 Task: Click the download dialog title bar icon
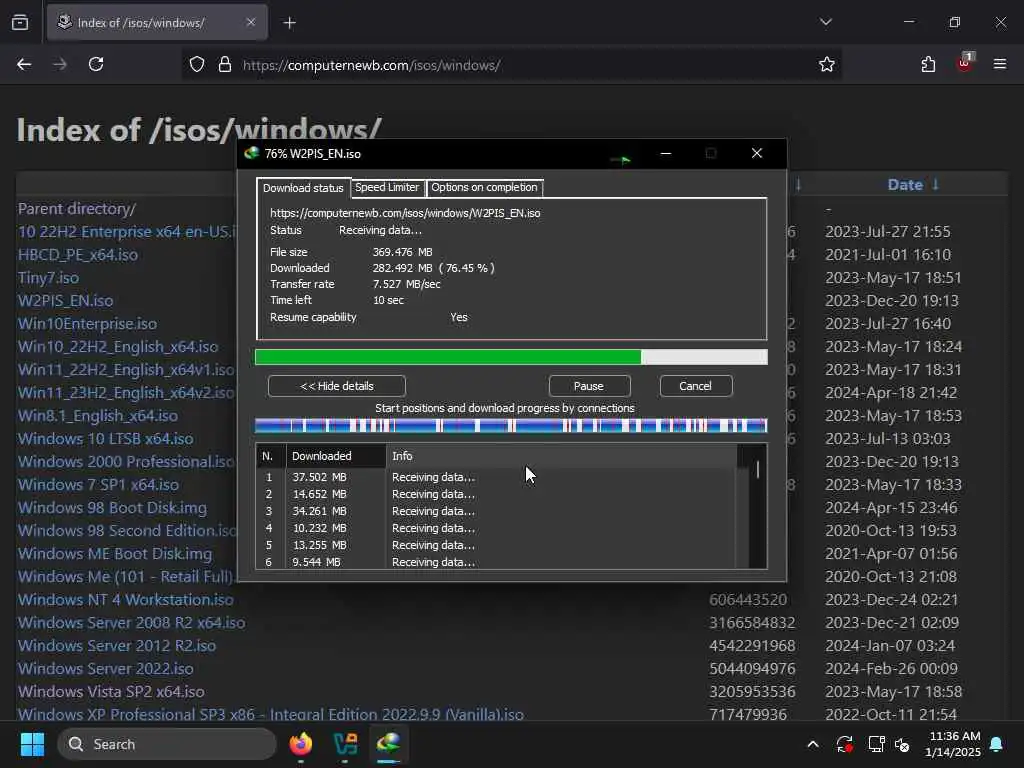[x=251, y=153]
